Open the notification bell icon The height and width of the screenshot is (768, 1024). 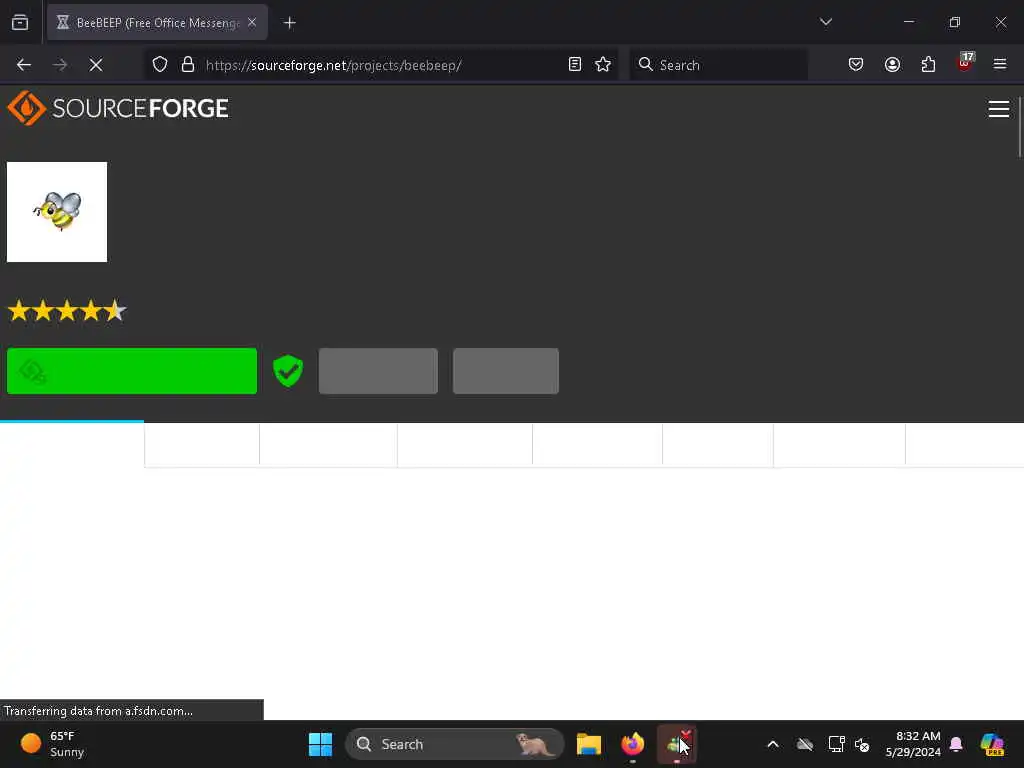tap(956, 744)
